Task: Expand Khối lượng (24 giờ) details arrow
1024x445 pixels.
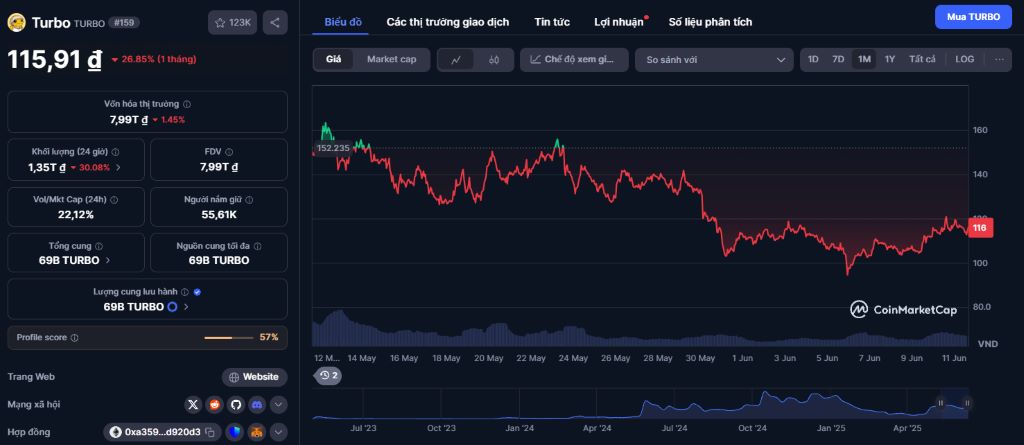Action: 118,167
